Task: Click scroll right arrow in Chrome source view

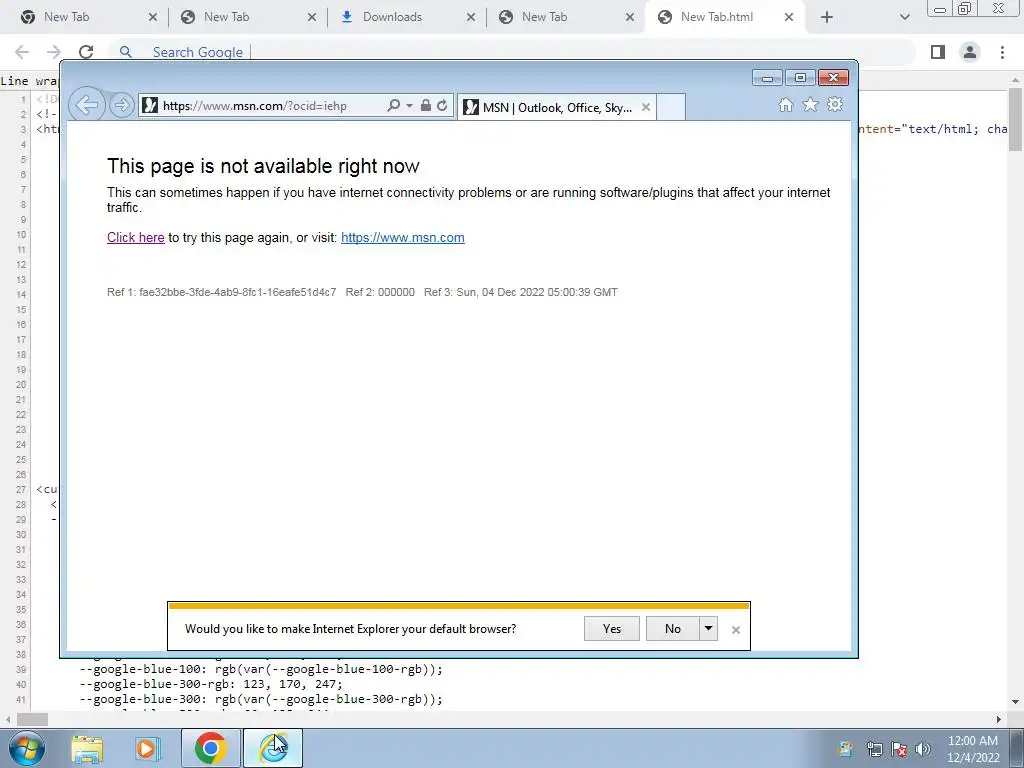Action: pos(999,720)
